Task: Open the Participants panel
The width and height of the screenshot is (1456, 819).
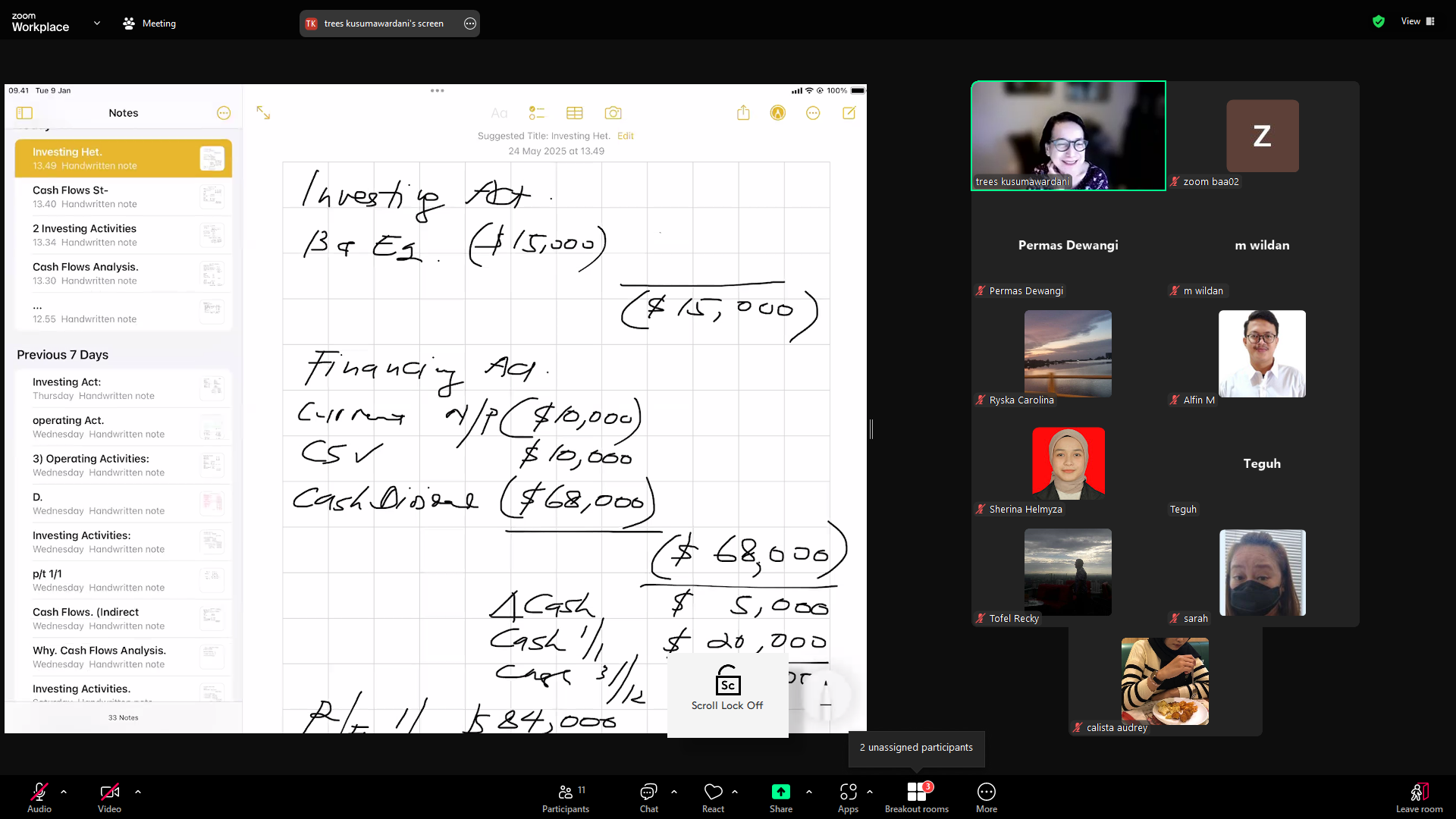Action: point(566,797)
